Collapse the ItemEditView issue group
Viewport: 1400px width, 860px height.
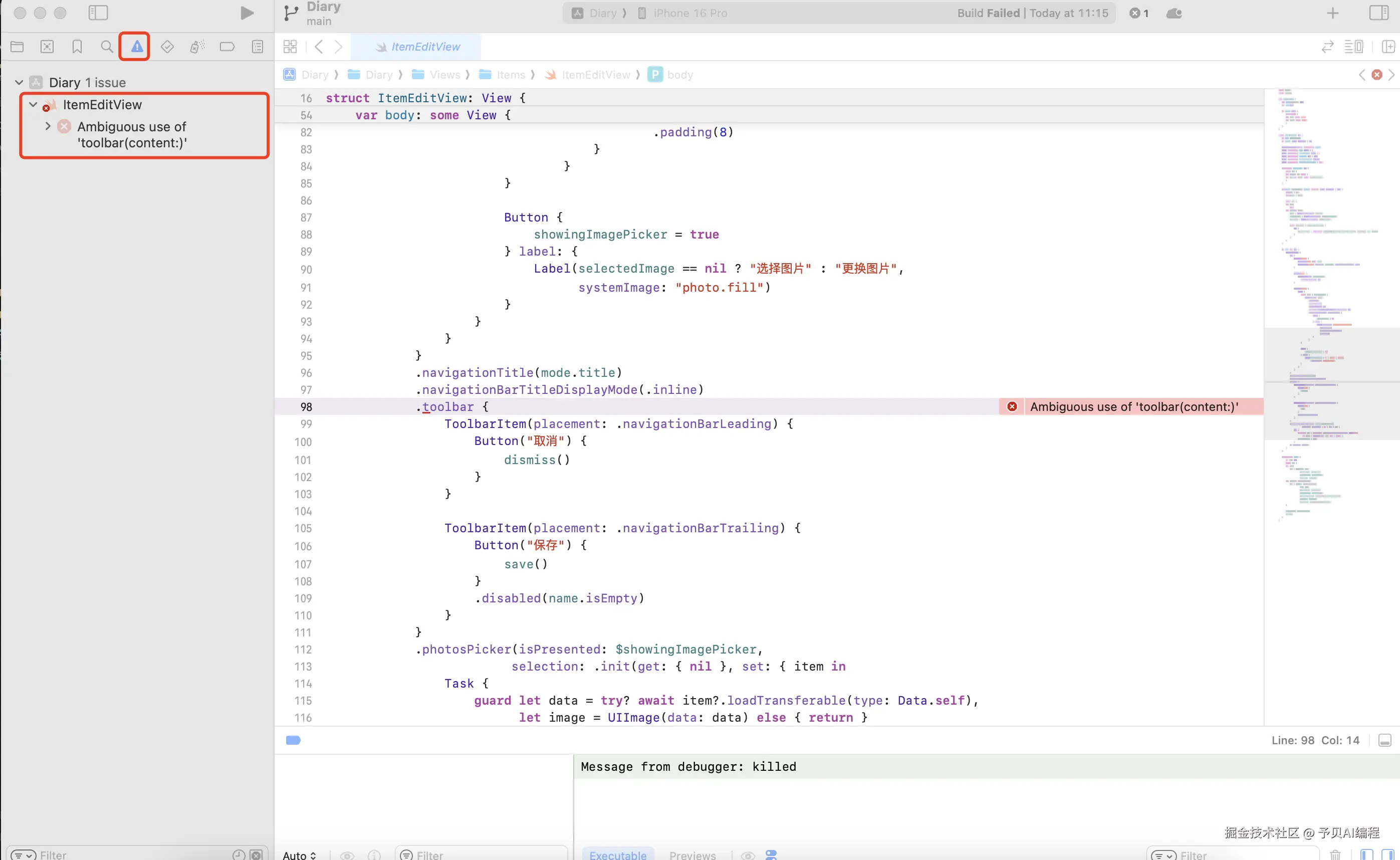tap(33, 105)
